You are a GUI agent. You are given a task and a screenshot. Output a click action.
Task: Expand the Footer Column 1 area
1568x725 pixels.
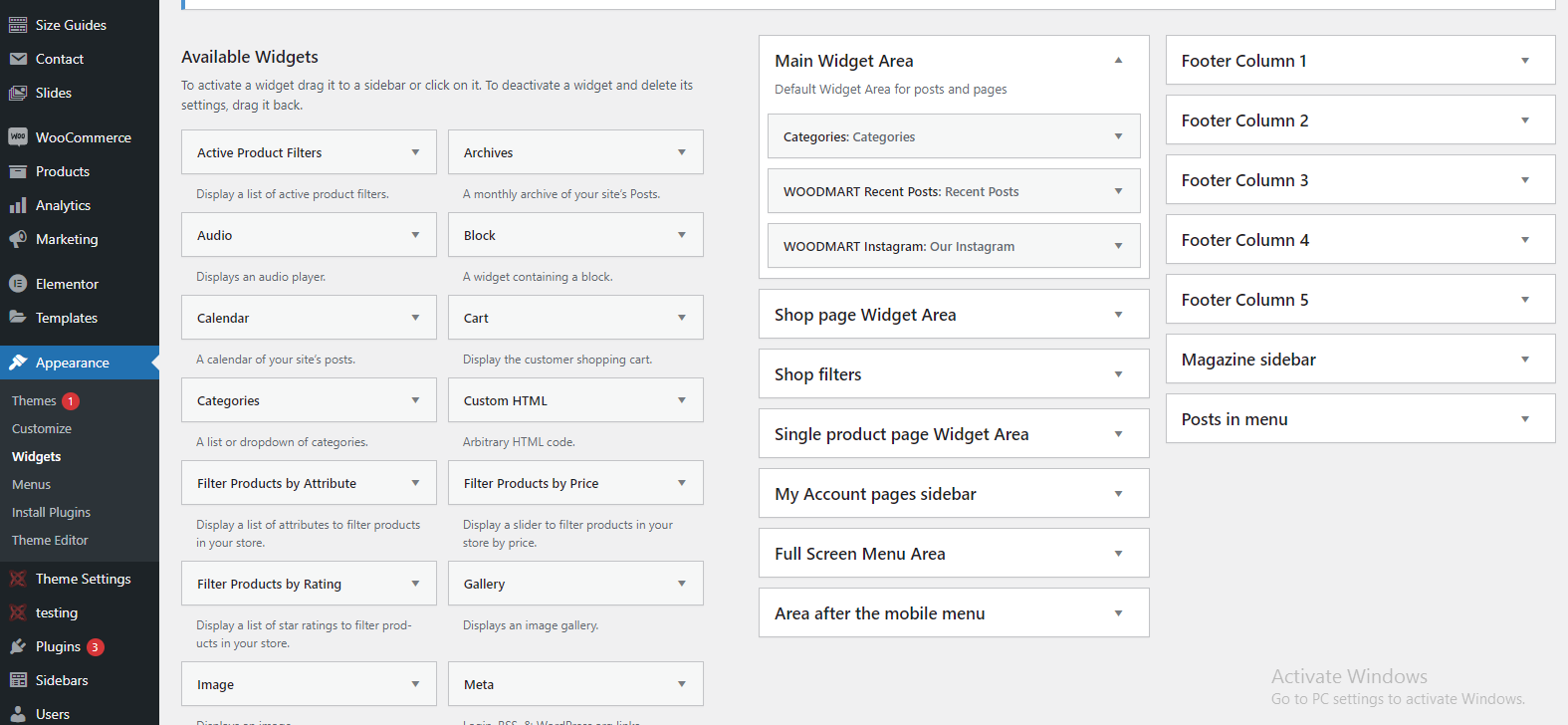click(1524, 61)
